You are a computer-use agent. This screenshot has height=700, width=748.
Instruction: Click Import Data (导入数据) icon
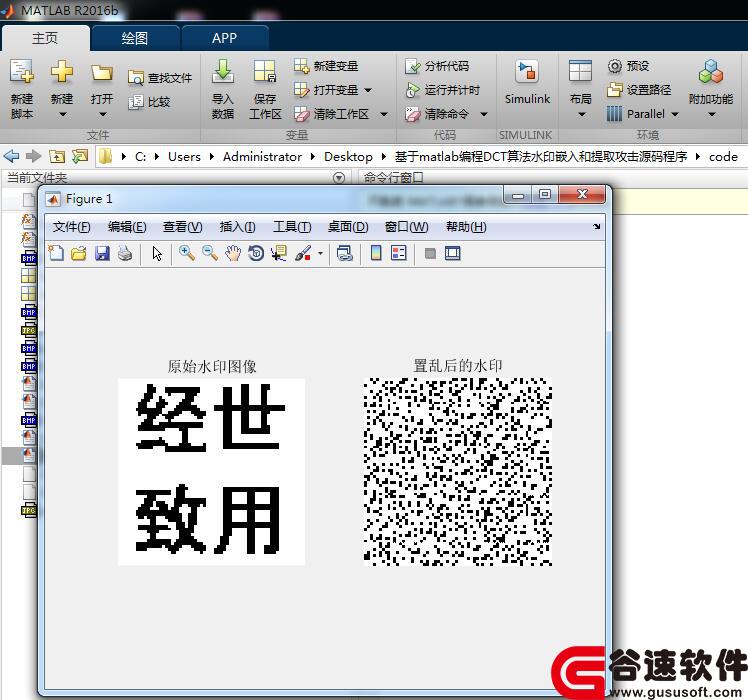223,72
